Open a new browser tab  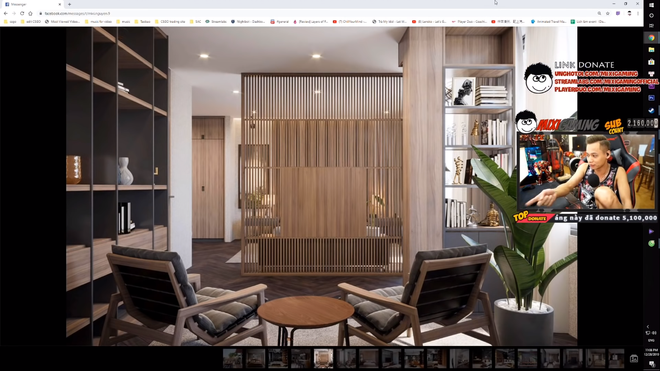(x=69, y=4)
